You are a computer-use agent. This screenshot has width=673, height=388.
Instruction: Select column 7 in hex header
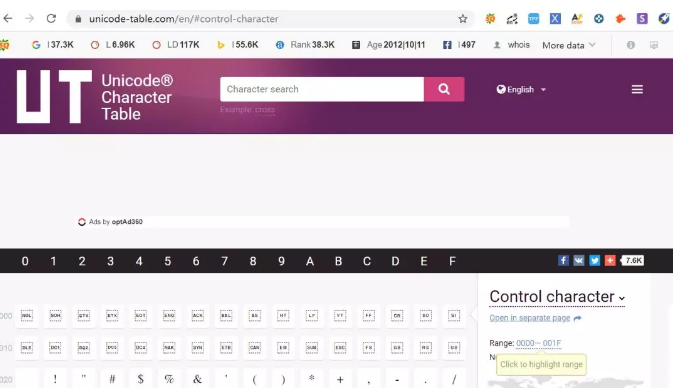(224, 261)
